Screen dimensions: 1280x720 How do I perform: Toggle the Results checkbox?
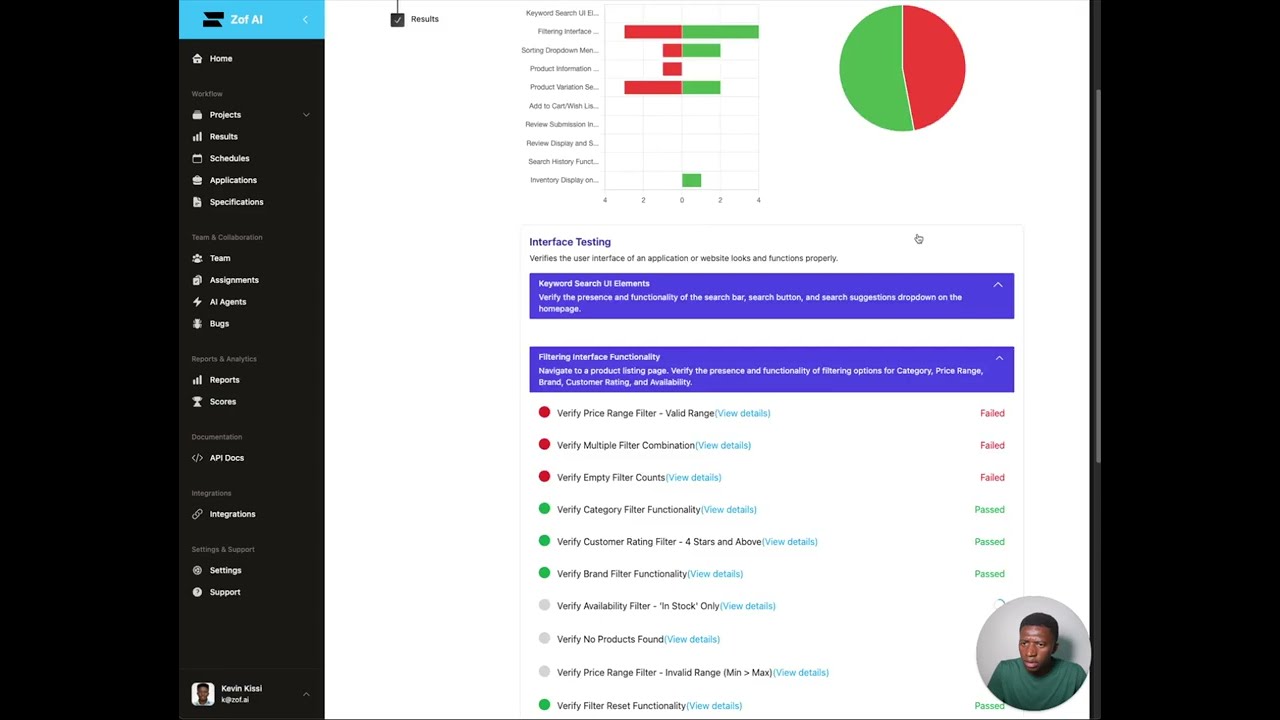[397, 19]
